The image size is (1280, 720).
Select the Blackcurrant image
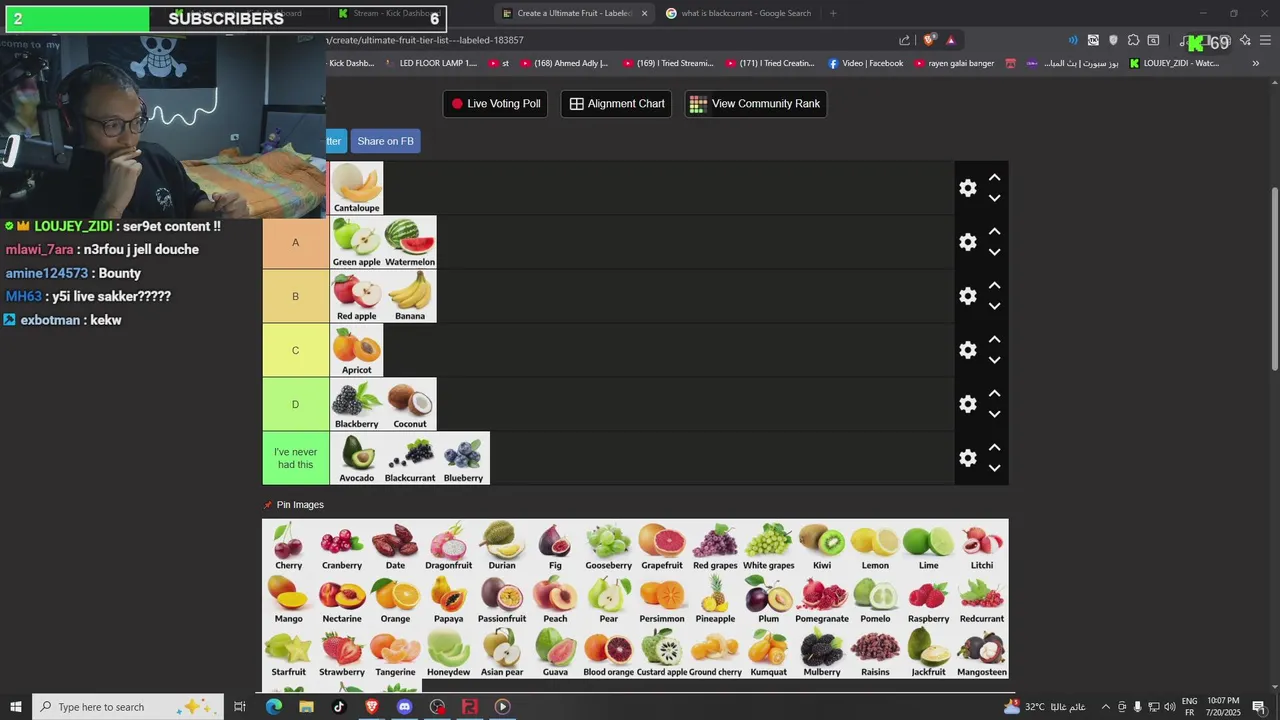(410, 458)
